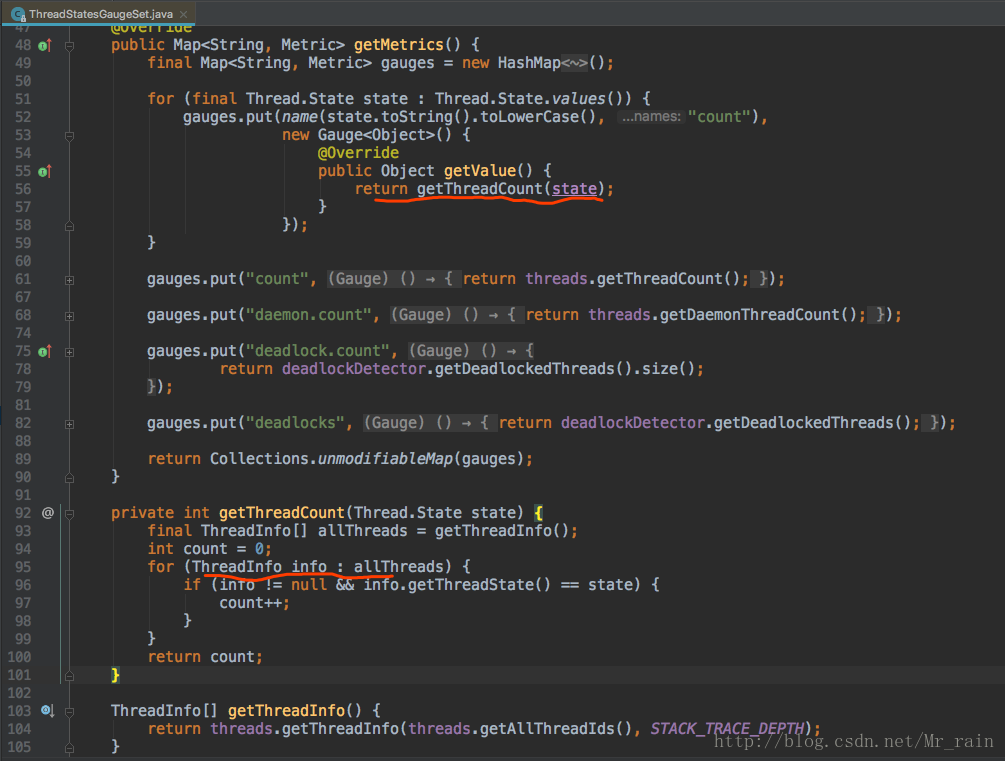Click the "deadlocks" string literal

[x=295, y=422]
